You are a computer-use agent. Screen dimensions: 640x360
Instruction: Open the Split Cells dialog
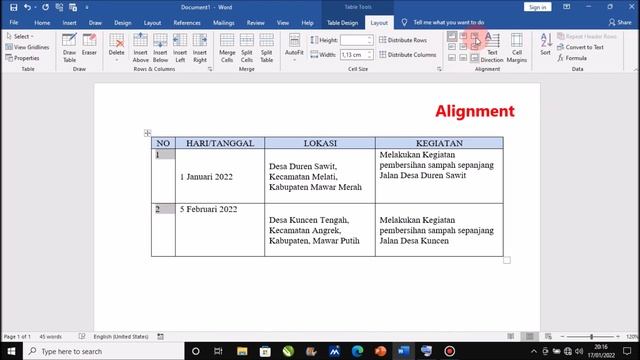247,48
